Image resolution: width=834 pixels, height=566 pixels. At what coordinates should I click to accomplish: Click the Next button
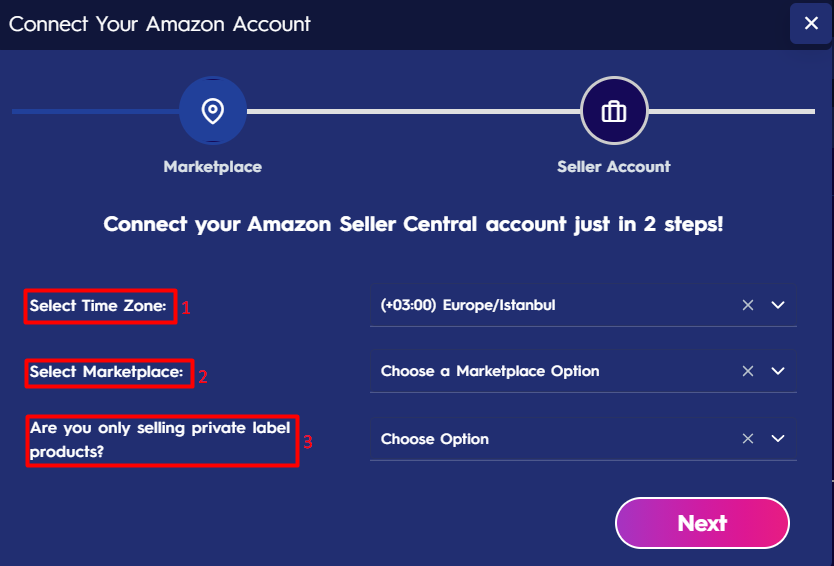click(x=702, y=523)
